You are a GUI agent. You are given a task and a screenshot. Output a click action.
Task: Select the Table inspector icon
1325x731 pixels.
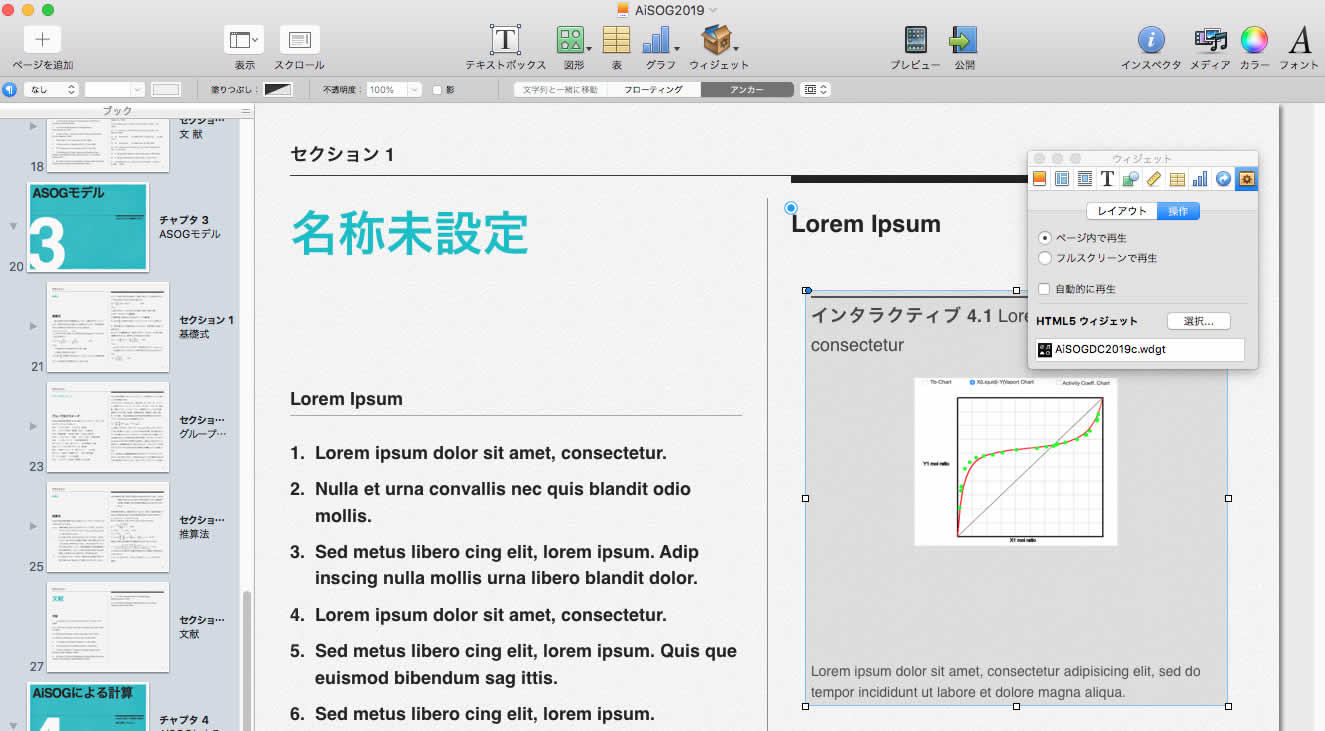(1177, 179)
